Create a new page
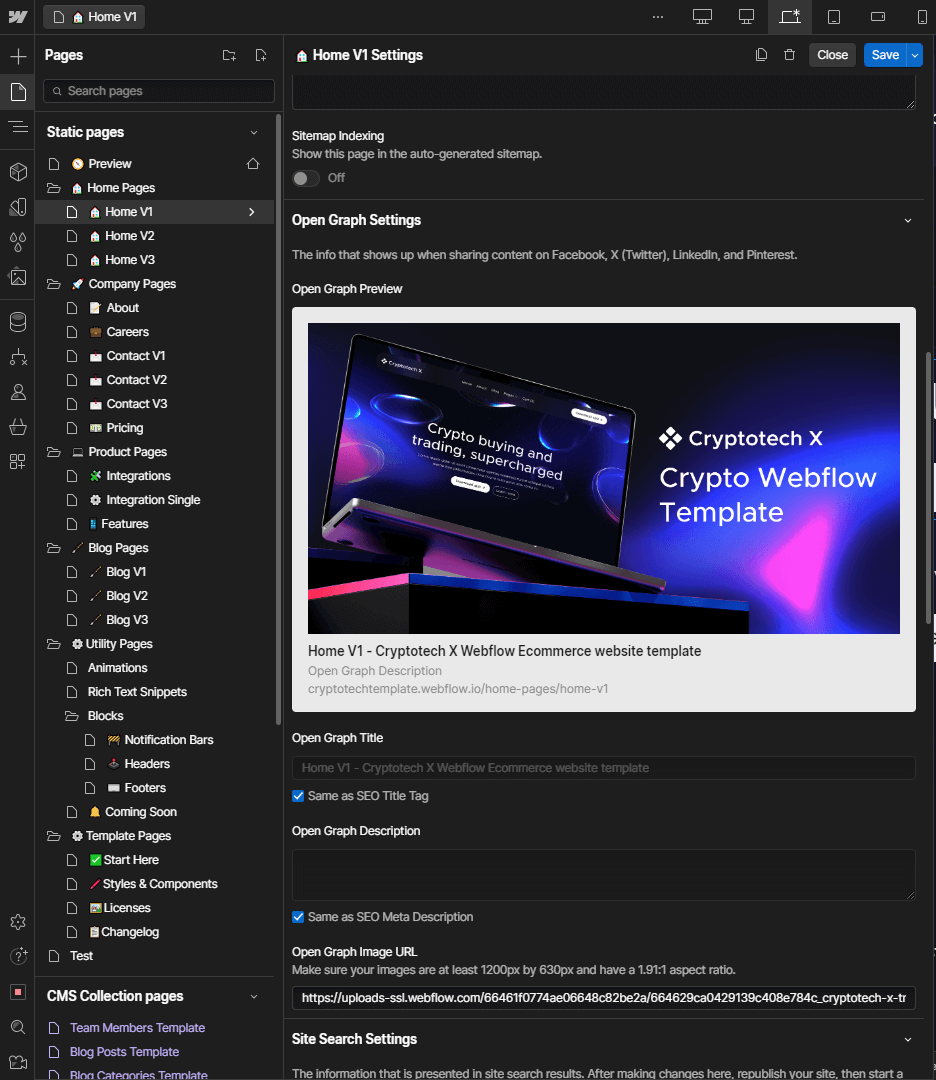This screenshot has height=1080, width=936. [260, 55]
